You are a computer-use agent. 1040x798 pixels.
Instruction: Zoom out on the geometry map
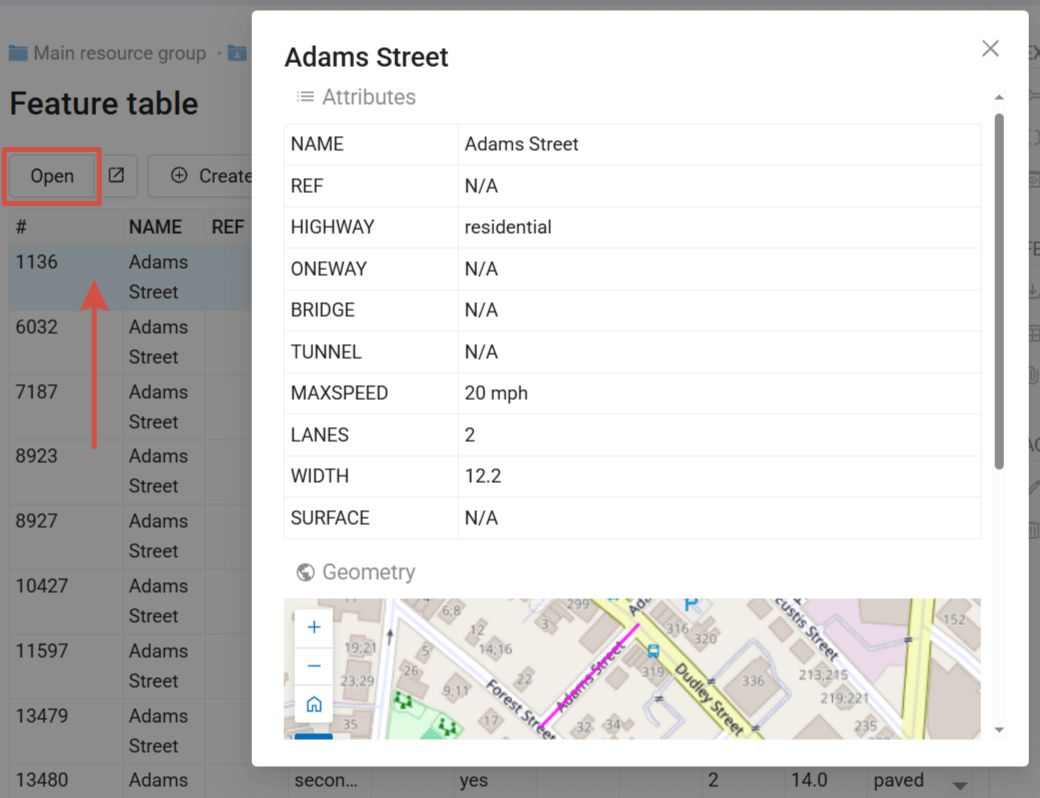click(x=314, y=666)
